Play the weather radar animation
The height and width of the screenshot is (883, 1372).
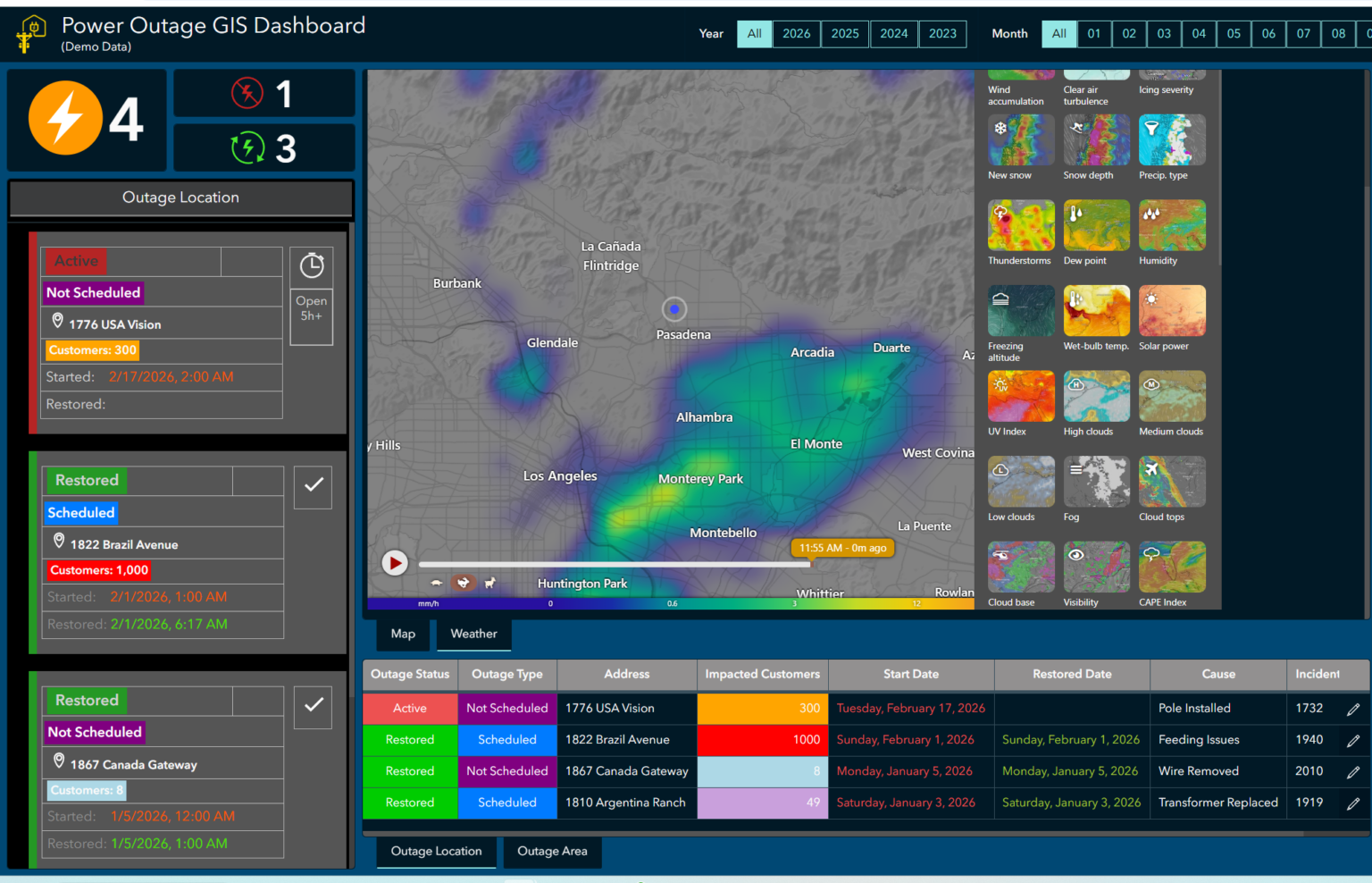[x=395, y=562]
